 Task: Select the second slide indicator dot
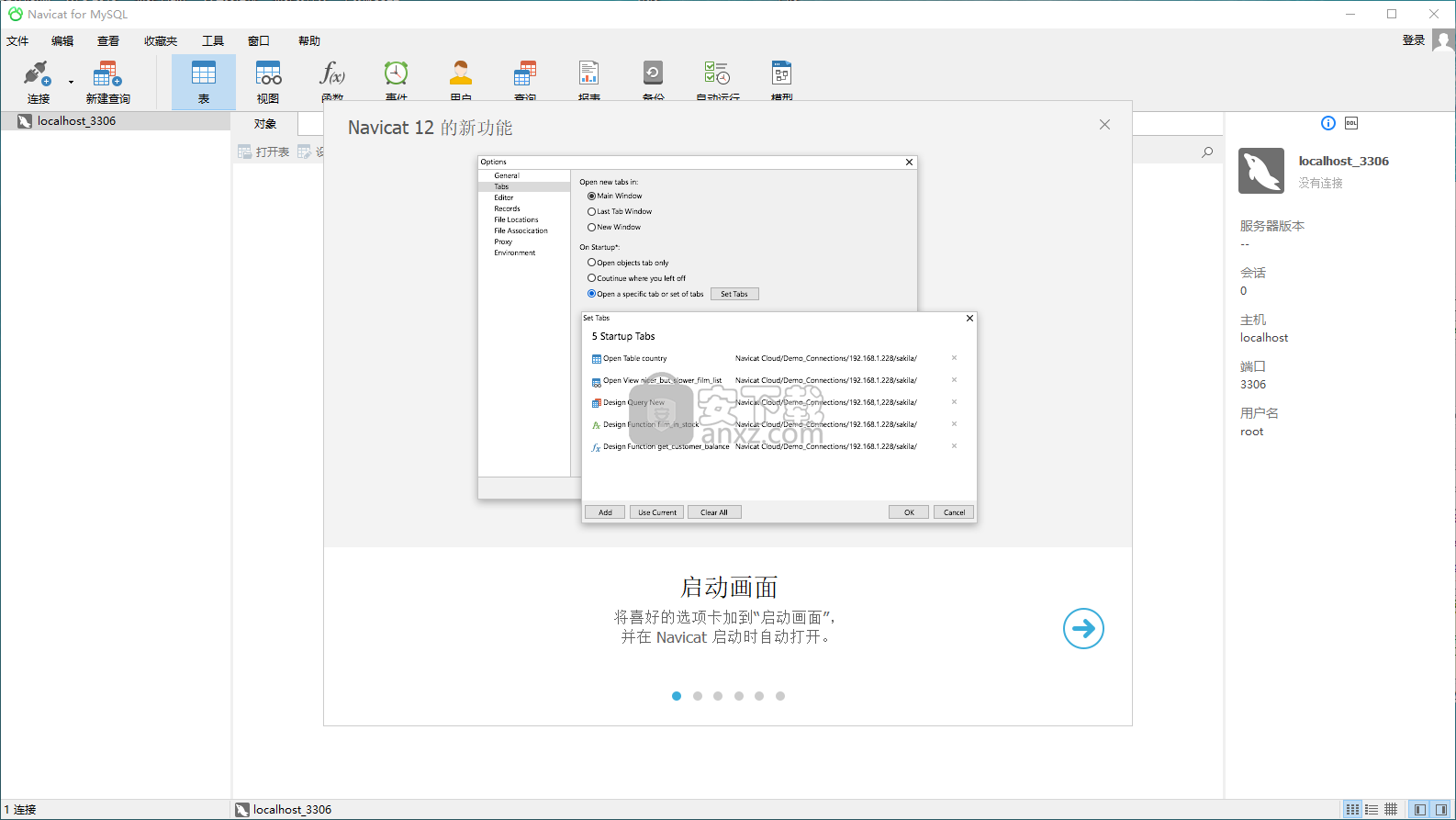click(698, 696)
